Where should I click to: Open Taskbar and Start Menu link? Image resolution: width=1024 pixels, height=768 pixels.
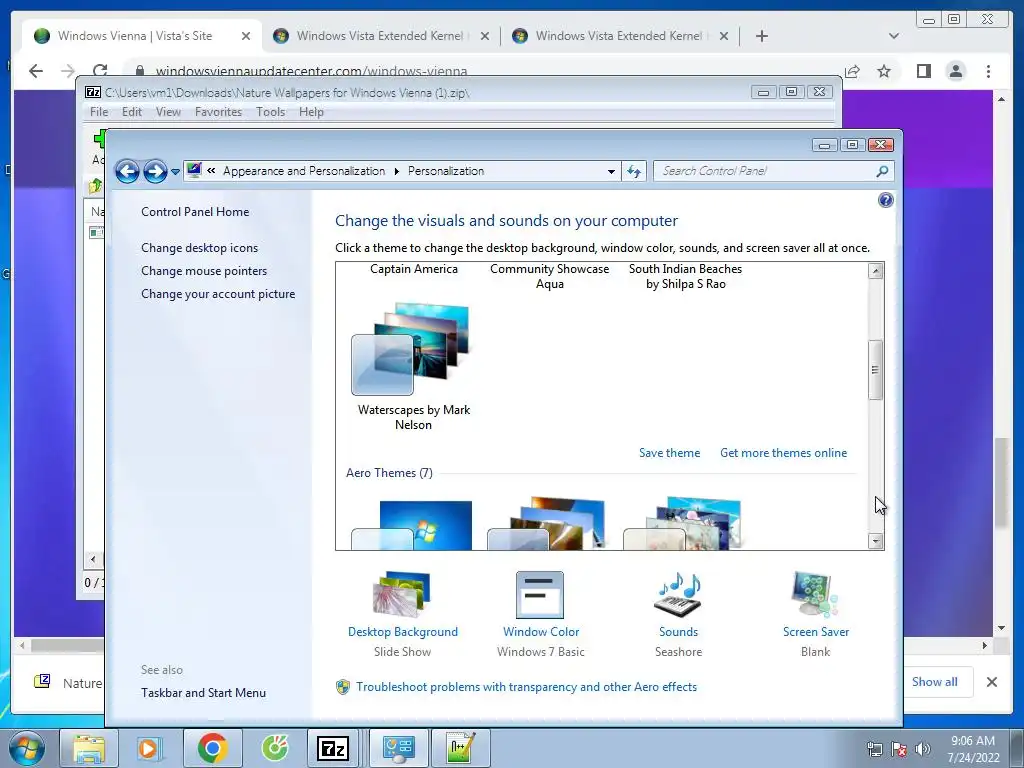pos(203,693)
